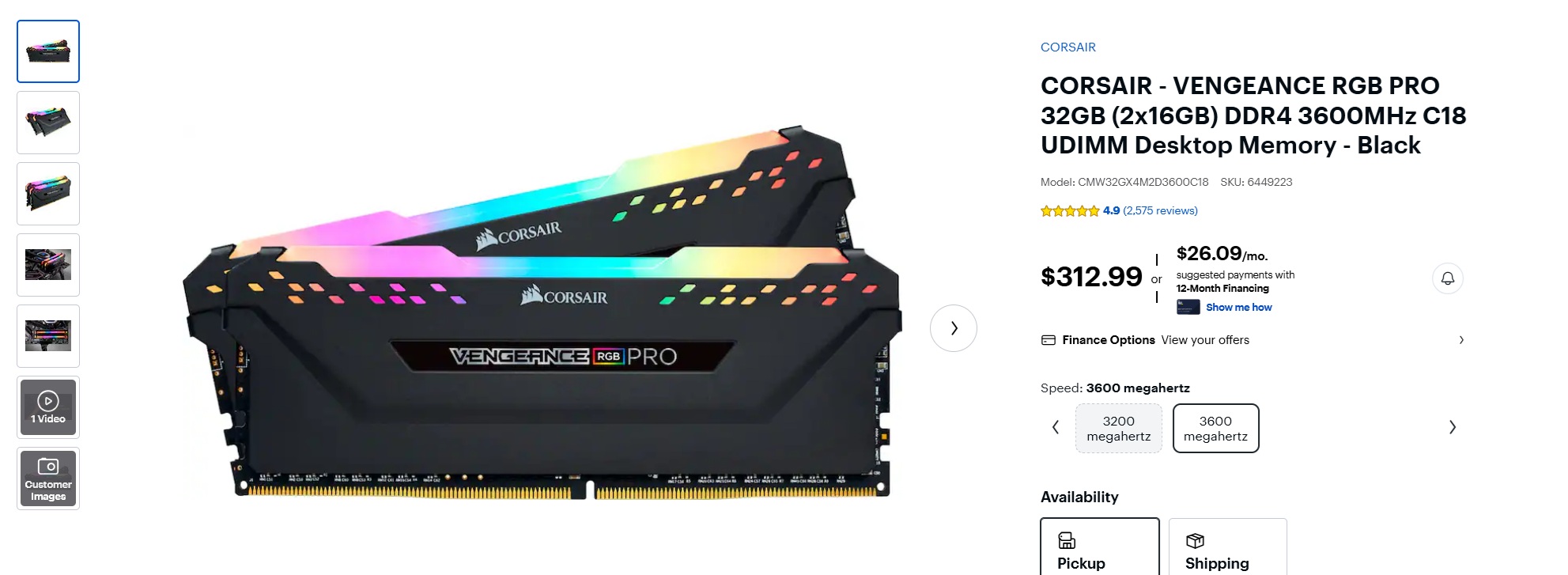
Task: Click the Shipping box icon
Action: [1195, 540]
